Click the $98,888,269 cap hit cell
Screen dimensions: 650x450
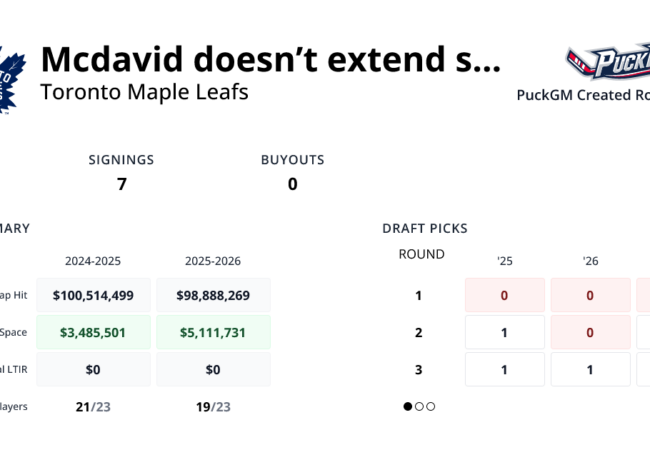[213, 295]
